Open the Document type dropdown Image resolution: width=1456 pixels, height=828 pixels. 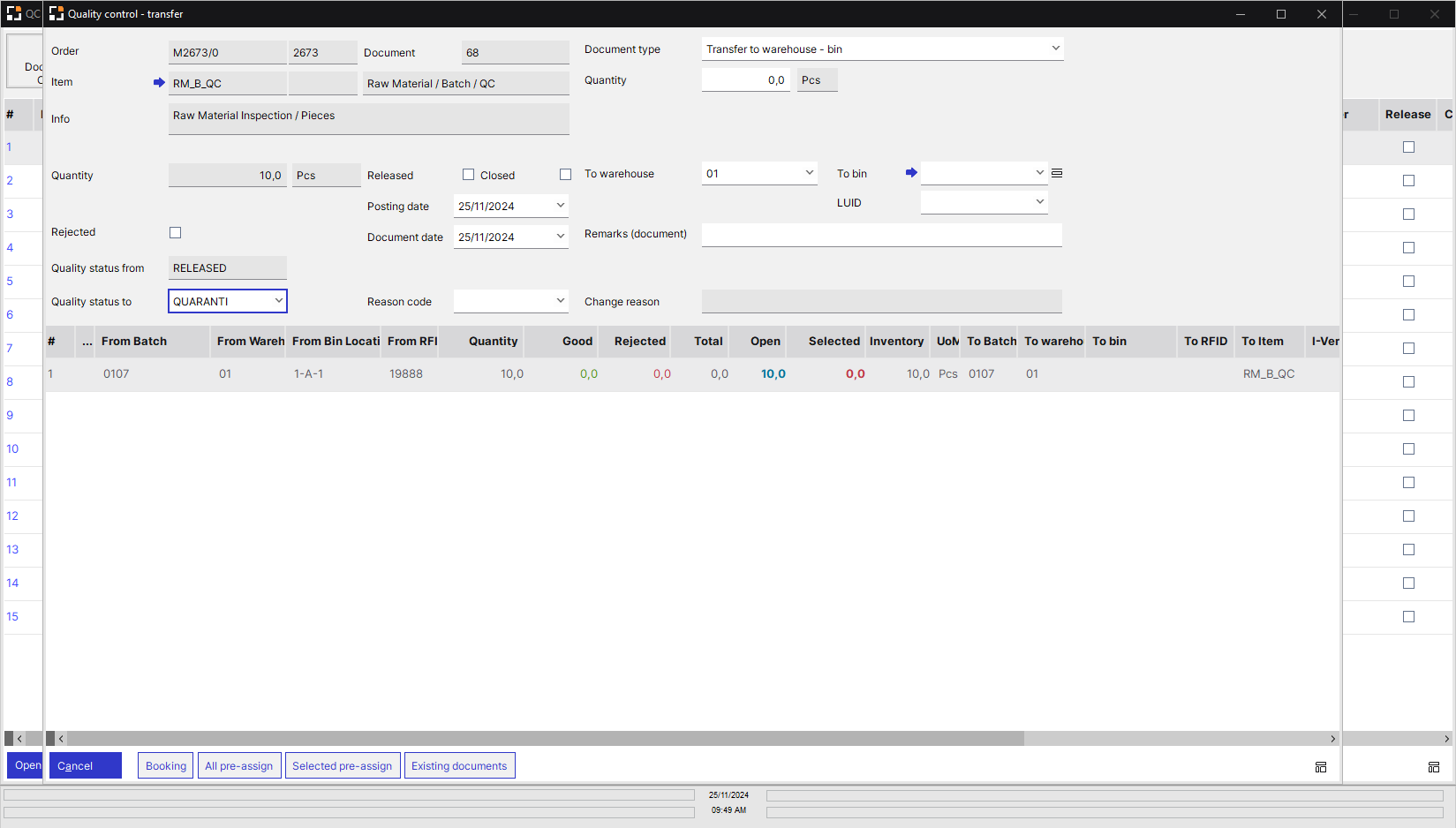1055,49
